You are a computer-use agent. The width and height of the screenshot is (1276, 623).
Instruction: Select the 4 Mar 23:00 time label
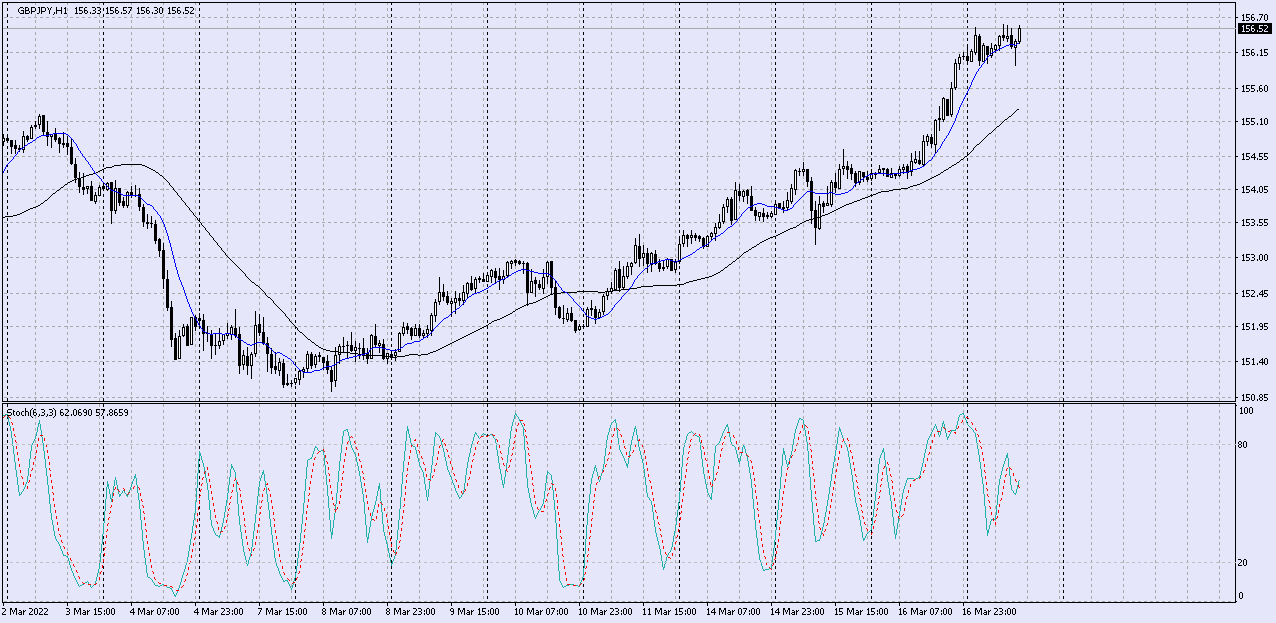[218, 610]
